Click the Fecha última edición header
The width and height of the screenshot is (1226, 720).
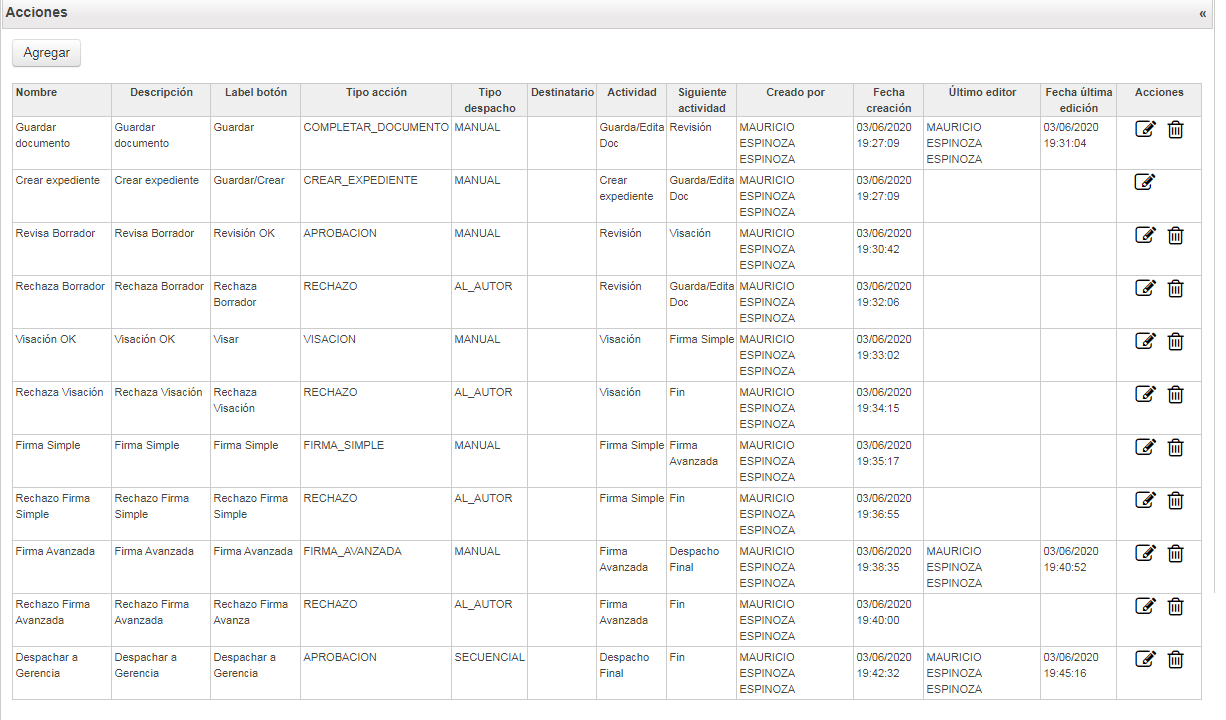point(1078,100)
